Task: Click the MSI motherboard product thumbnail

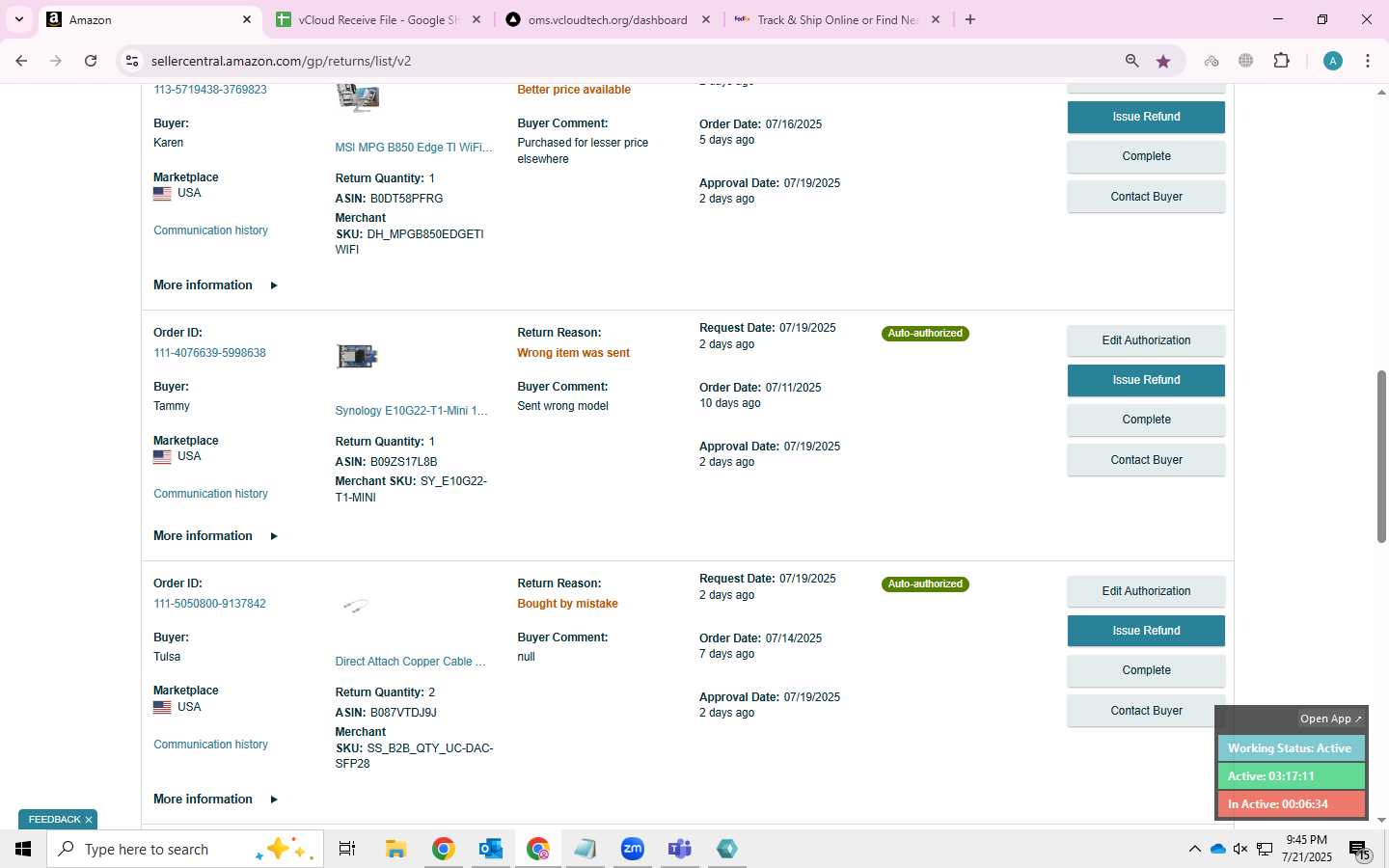Action: point(357,96)
